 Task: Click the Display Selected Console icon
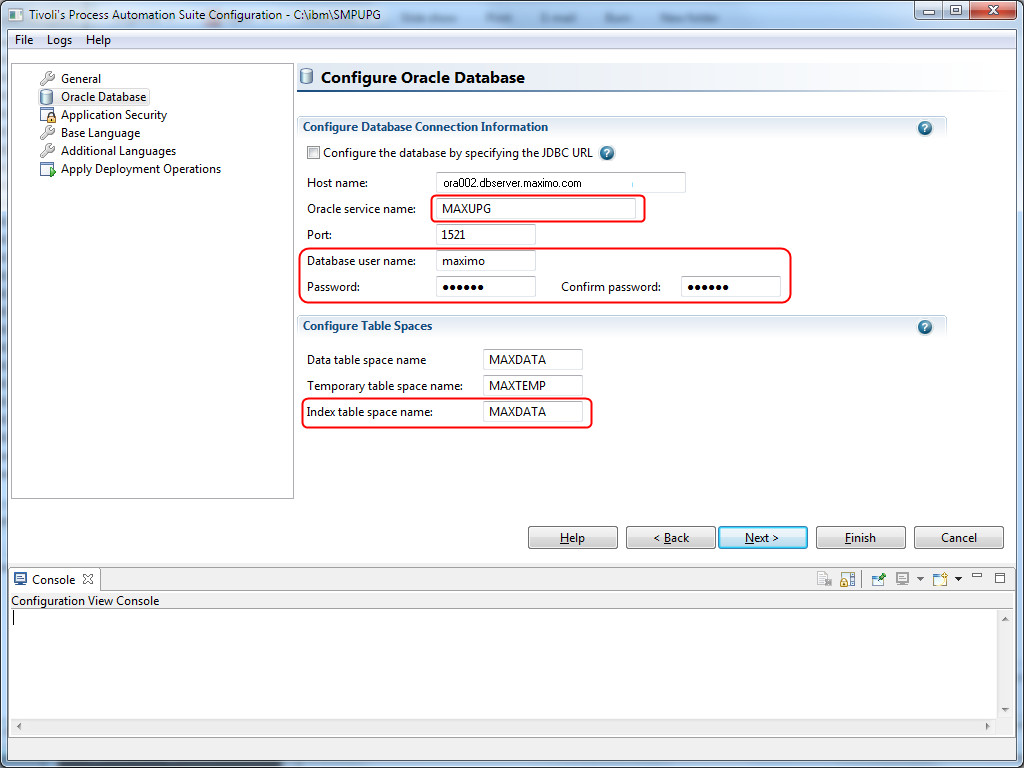[903, 579]
